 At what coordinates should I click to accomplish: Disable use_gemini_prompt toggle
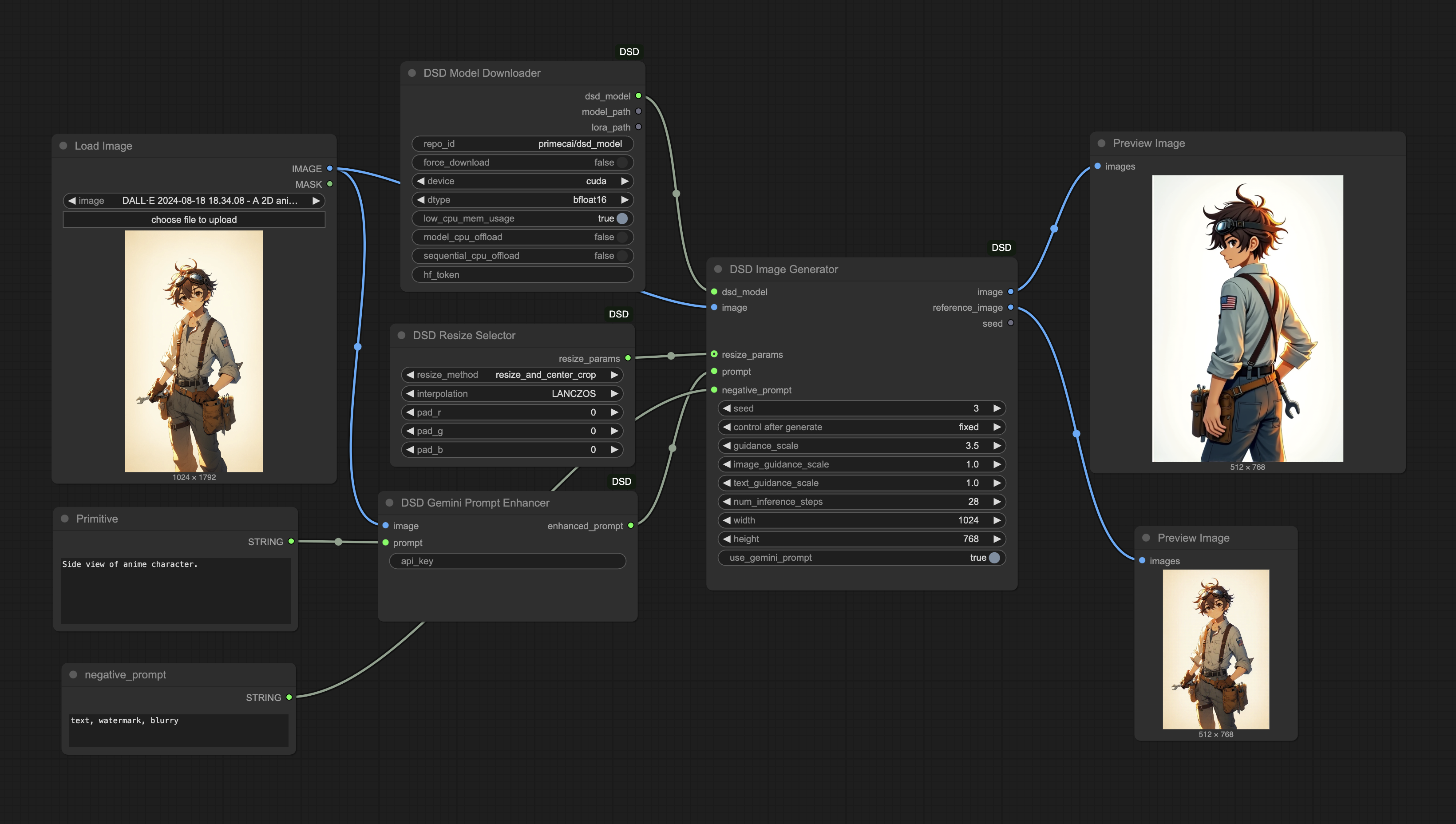click(x=994, y=558)
